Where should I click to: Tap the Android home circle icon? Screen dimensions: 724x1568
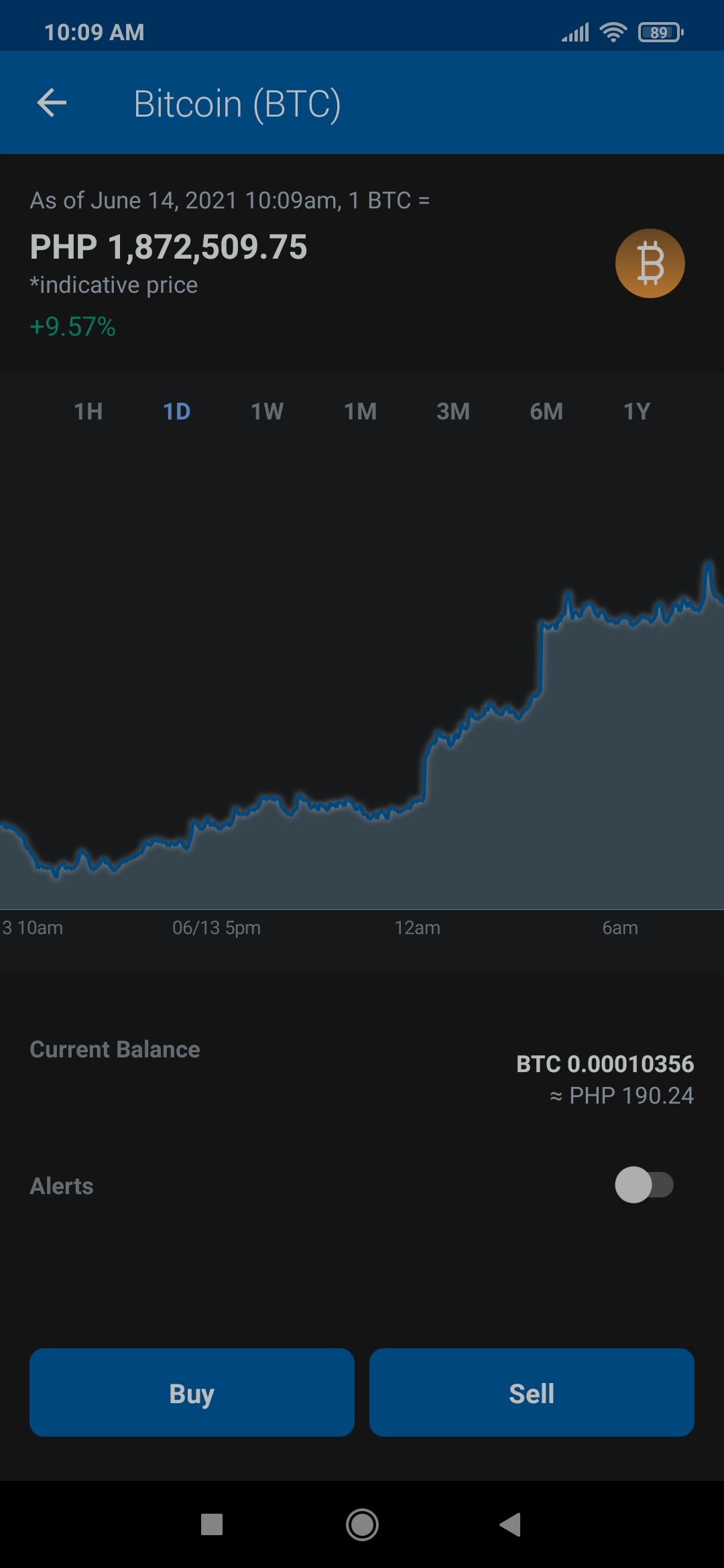click(362, 1524)
